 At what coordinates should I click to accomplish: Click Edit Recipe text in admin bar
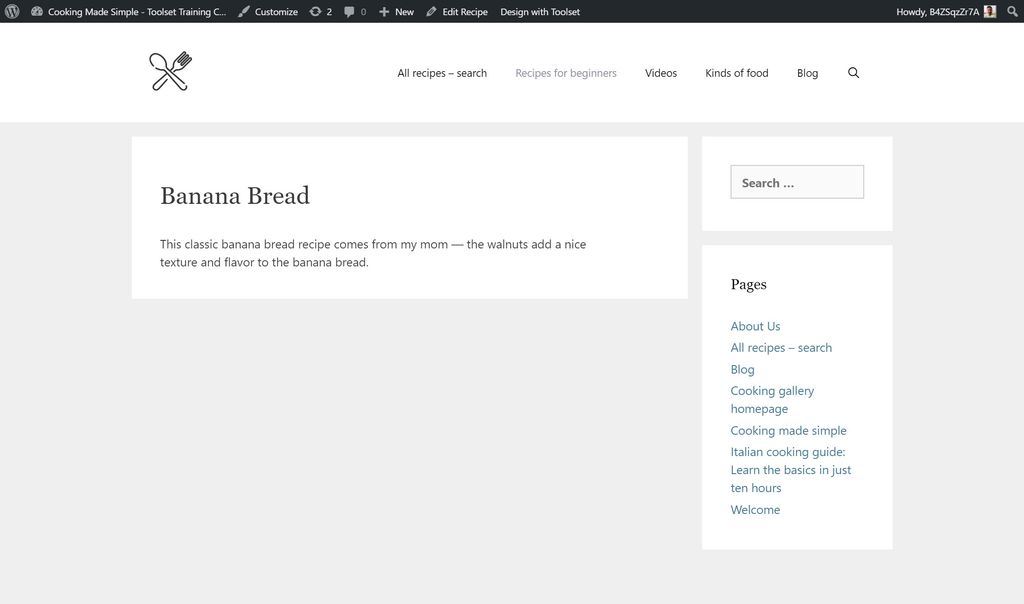pos(465,12)
